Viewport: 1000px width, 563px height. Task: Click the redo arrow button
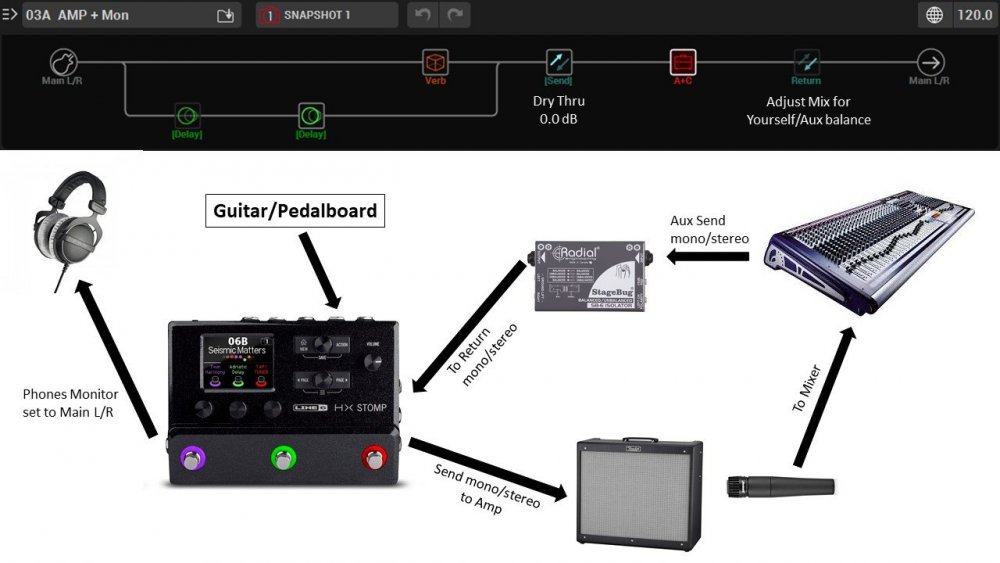click(x=455, y=15)
